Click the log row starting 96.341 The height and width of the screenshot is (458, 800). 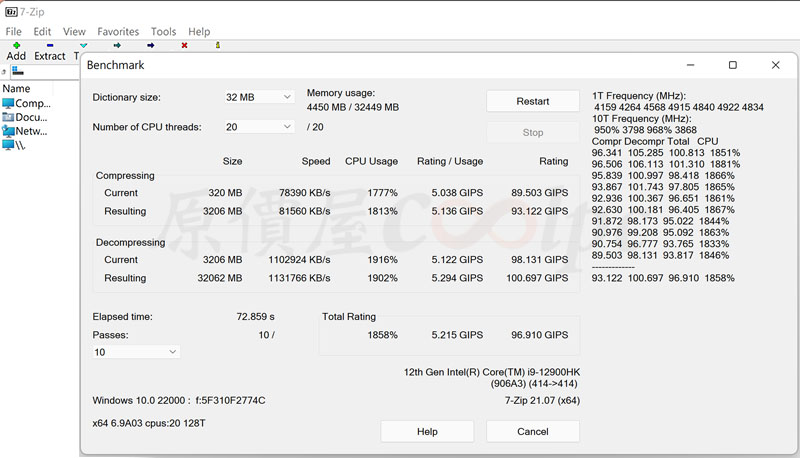(666, 152)
